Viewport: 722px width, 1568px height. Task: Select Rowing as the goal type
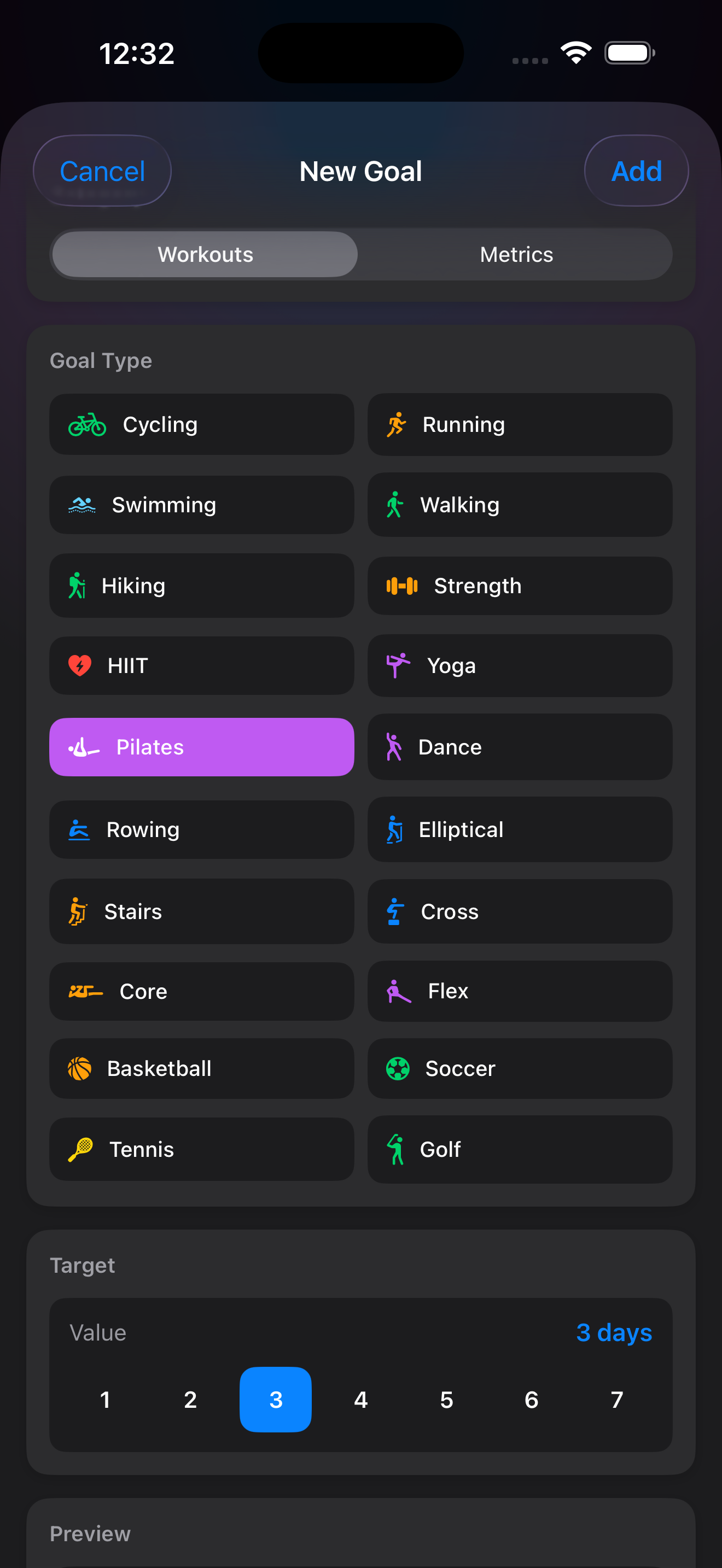click(x=201, y=830)
